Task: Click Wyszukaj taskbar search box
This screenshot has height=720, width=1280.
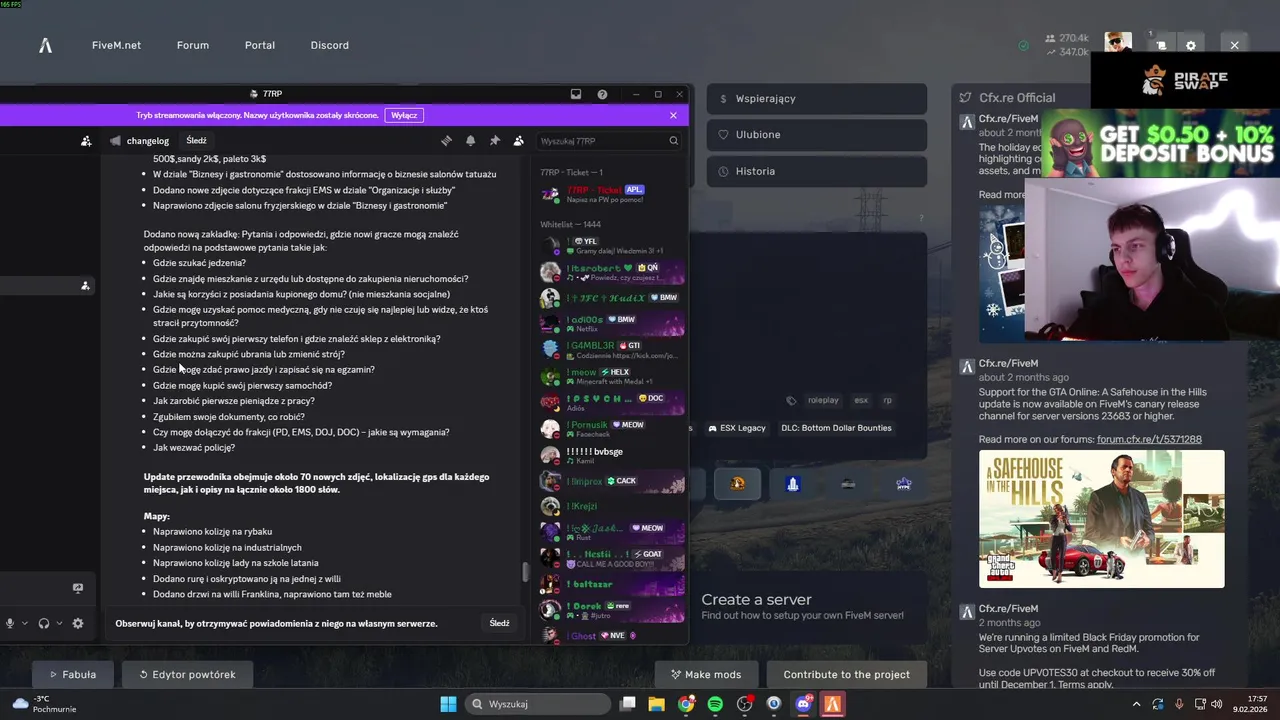Action: [538, 704]
